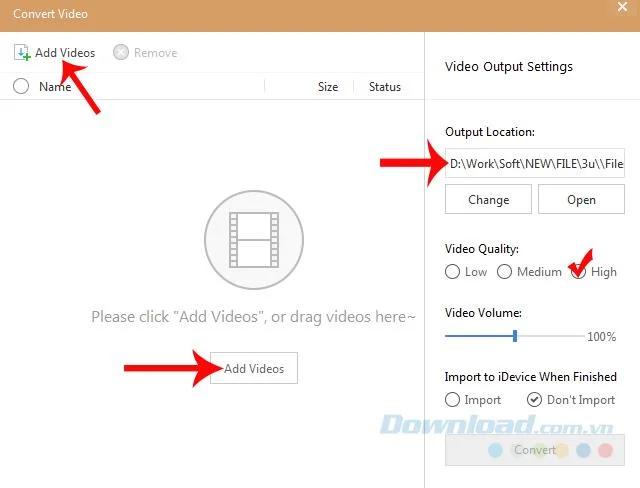Sort by the Status column header
The image size is (640, 488).
[x=384, y=87]
